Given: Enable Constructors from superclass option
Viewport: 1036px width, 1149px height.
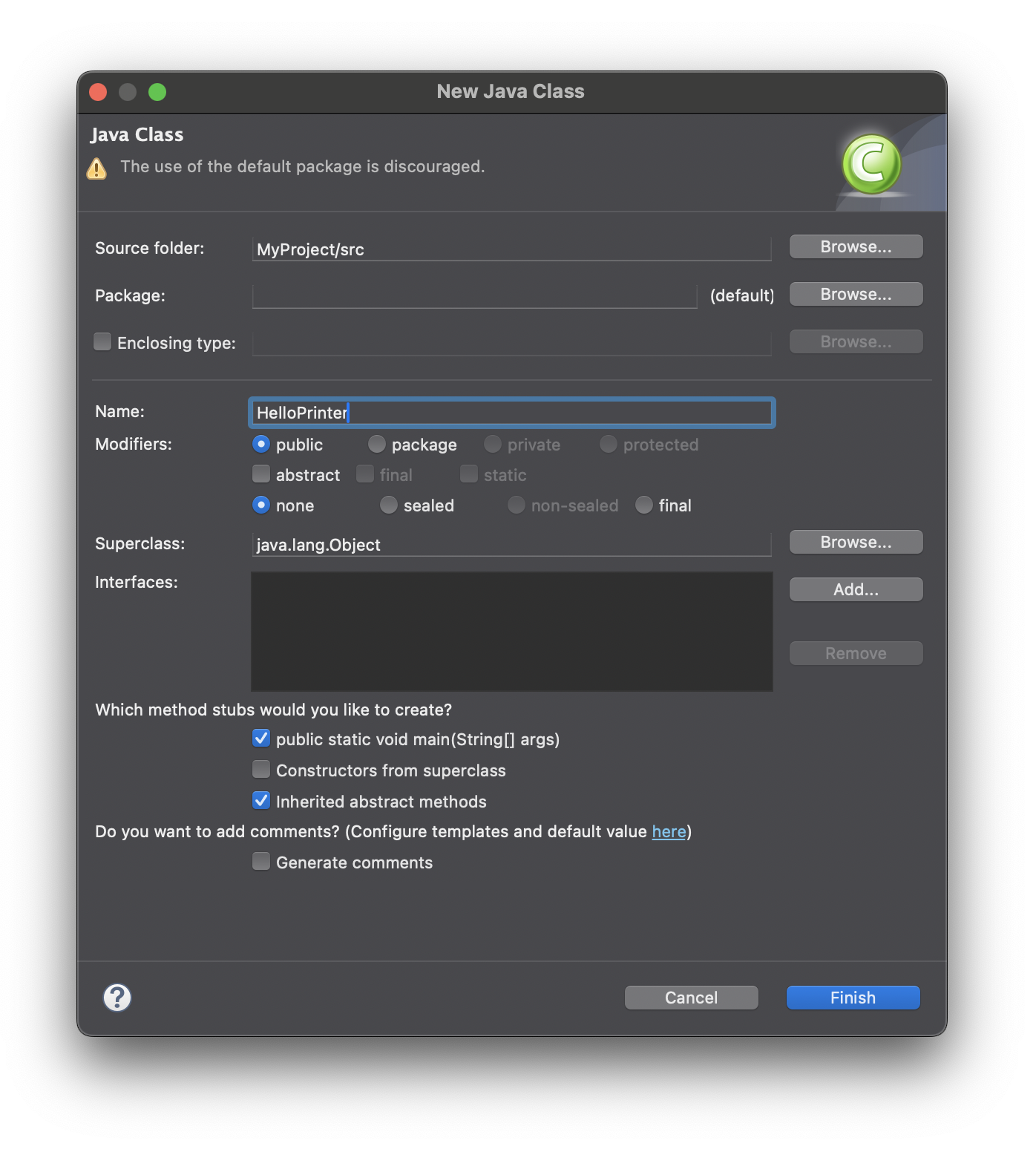Looking at the screenshot, I should click(261, 770).
